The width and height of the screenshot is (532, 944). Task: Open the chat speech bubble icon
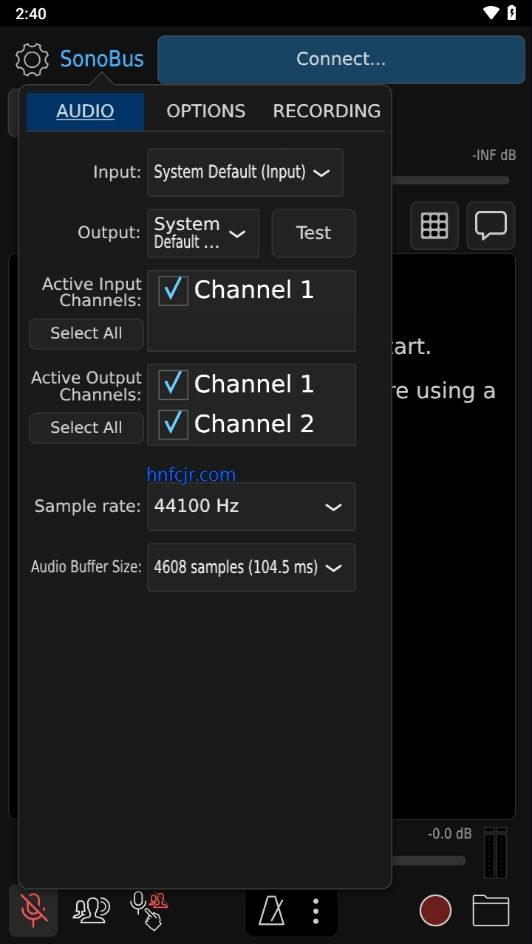tap(490, 226)
